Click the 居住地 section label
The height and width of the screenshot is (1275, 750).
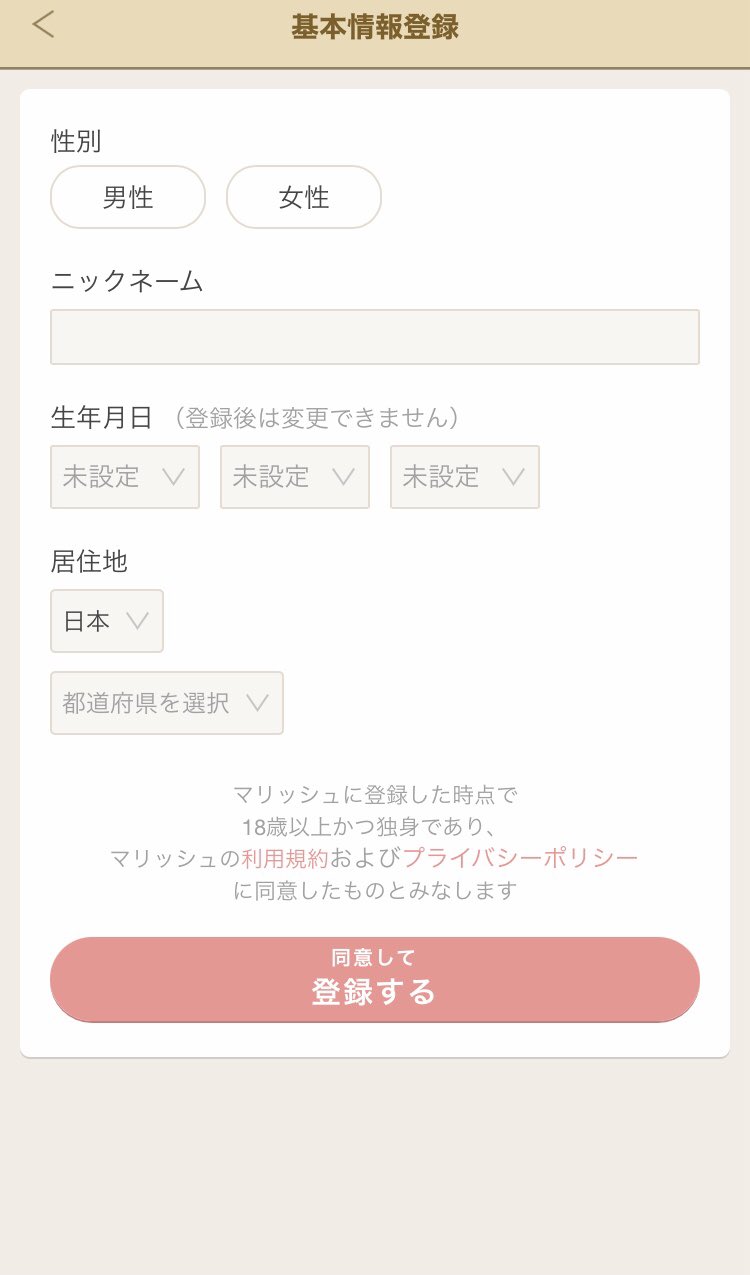click(89, 562)
